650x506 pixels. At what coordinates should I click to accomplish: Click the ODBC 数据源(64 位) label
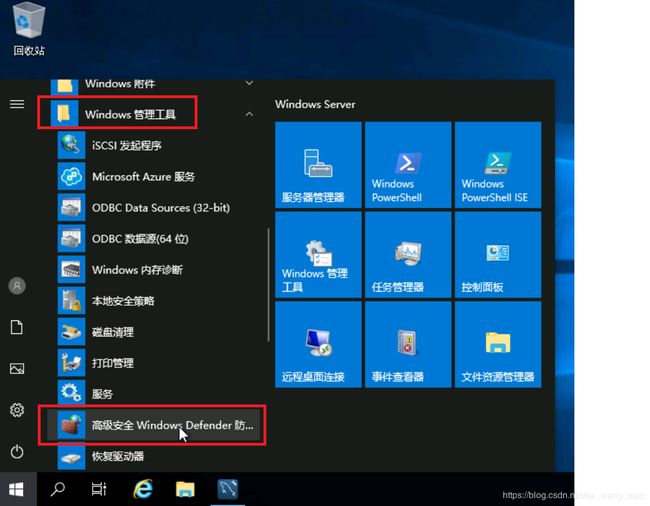140,239
